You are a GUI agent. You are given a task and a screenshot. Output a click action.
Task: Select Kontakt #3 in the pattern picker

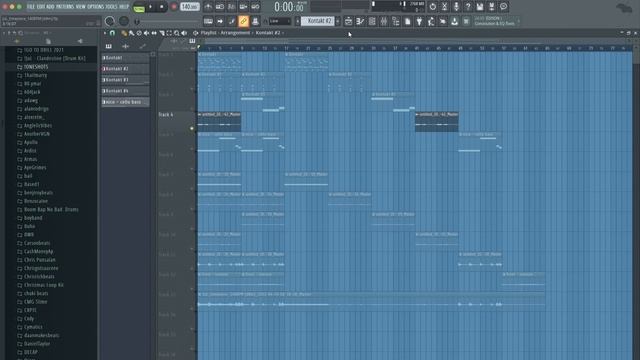click(x=125, y=80)
